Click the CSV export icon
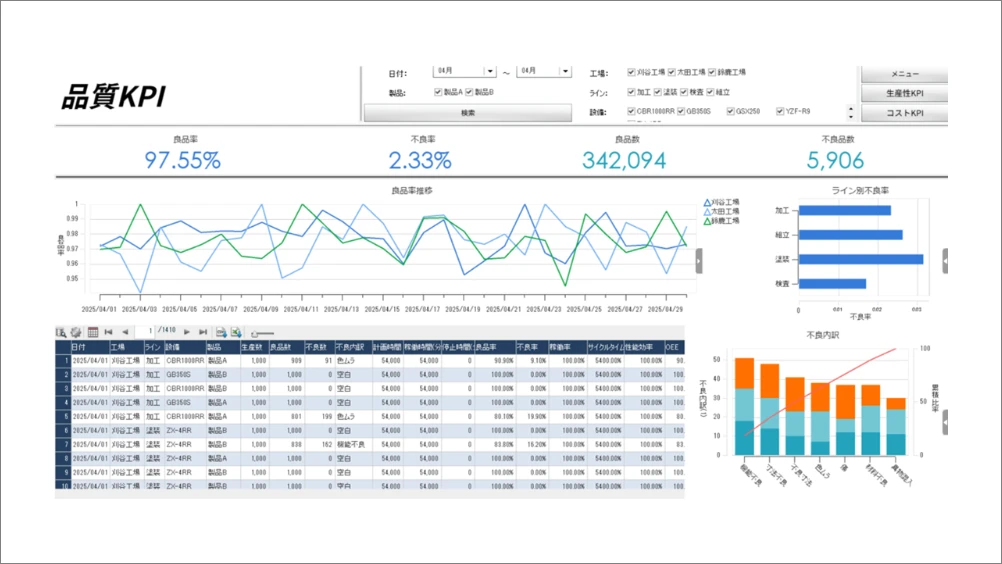Image resolution: width=1002 pixels, height=564 pixels. coord(221,332)
